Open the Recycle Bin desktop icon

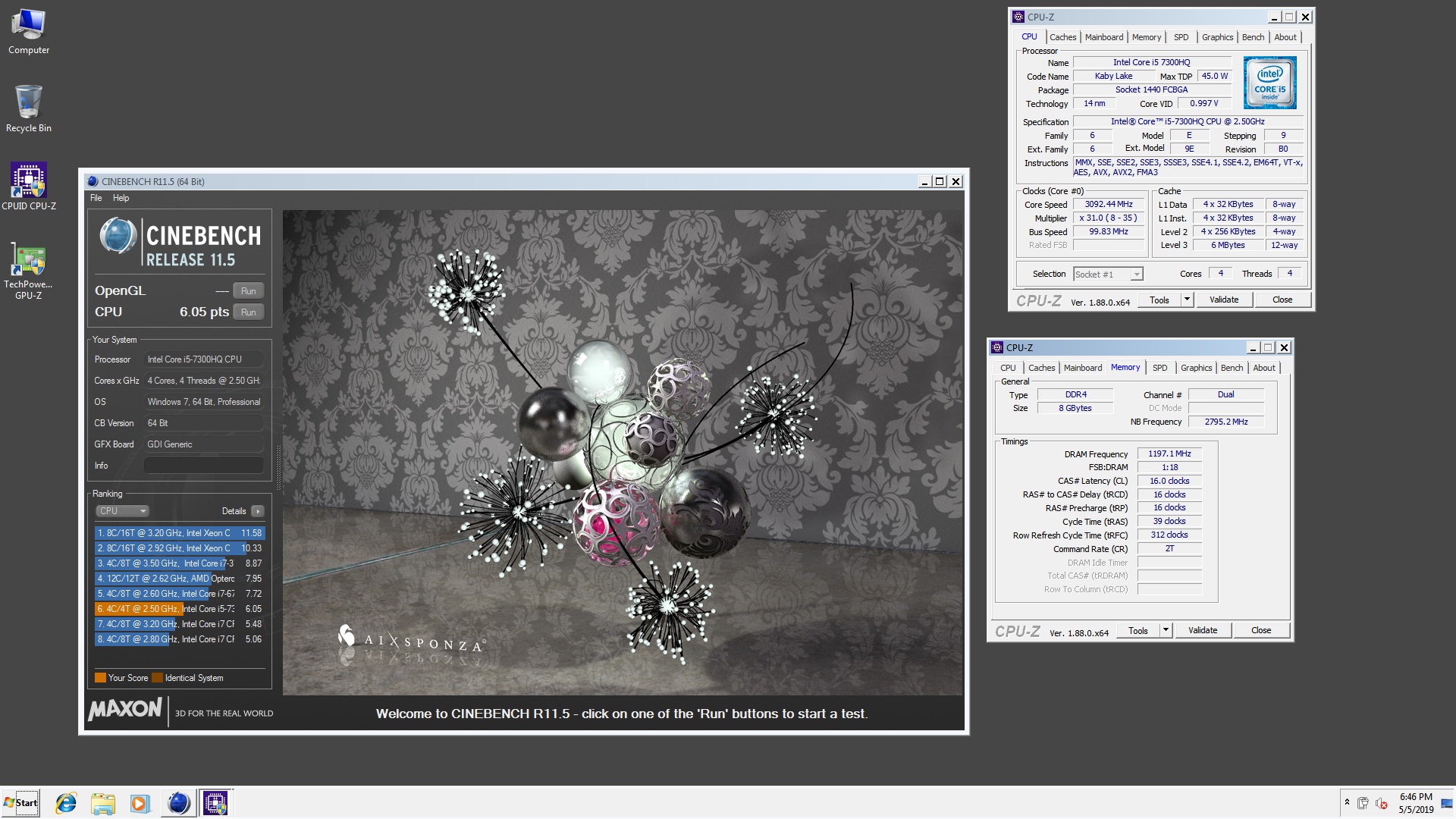pos(29,108)
